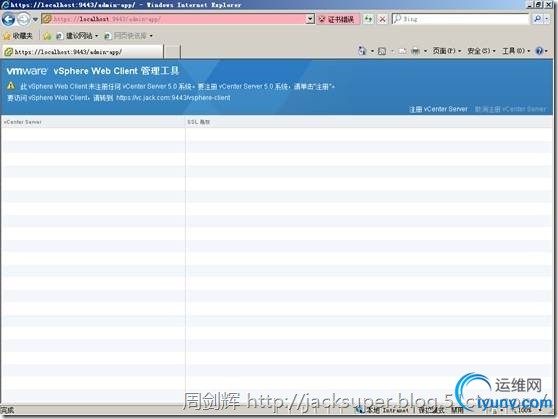Click the localhost:9443 address bar field
The width and height of the screenshot is (558, 419).
pos(174,19)
